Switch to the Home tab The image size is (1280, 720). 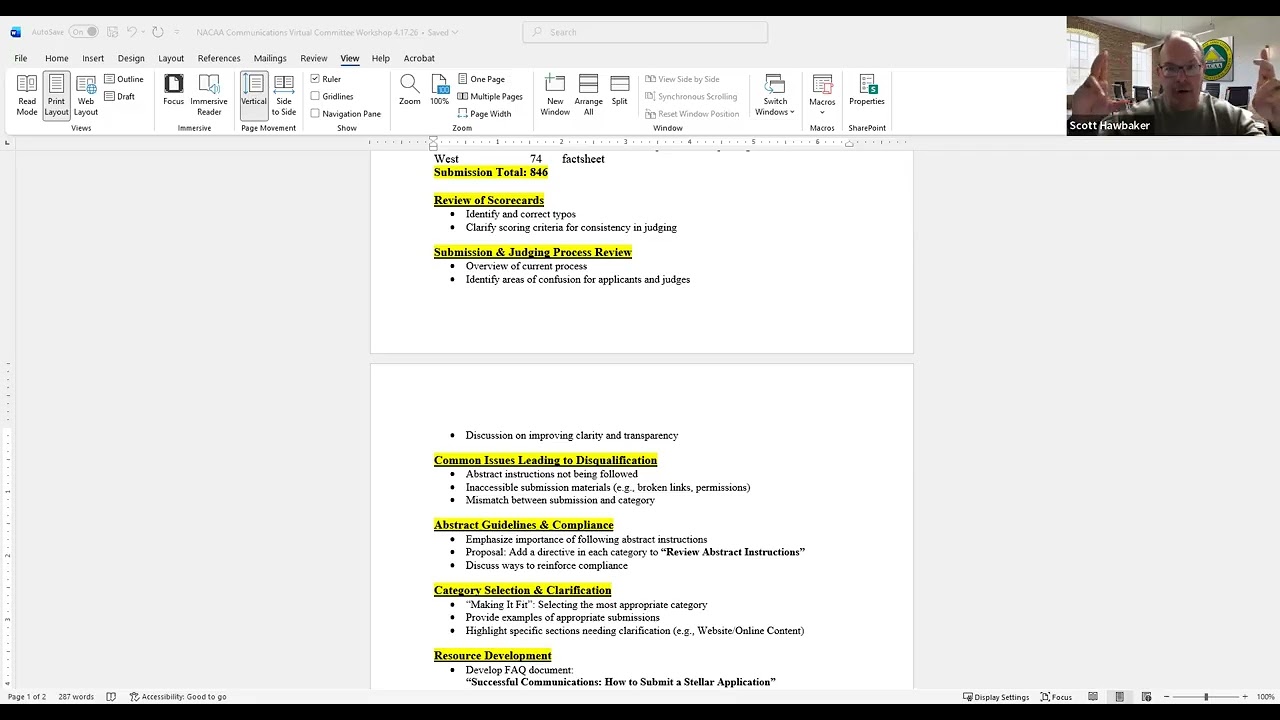coord(57,58)
